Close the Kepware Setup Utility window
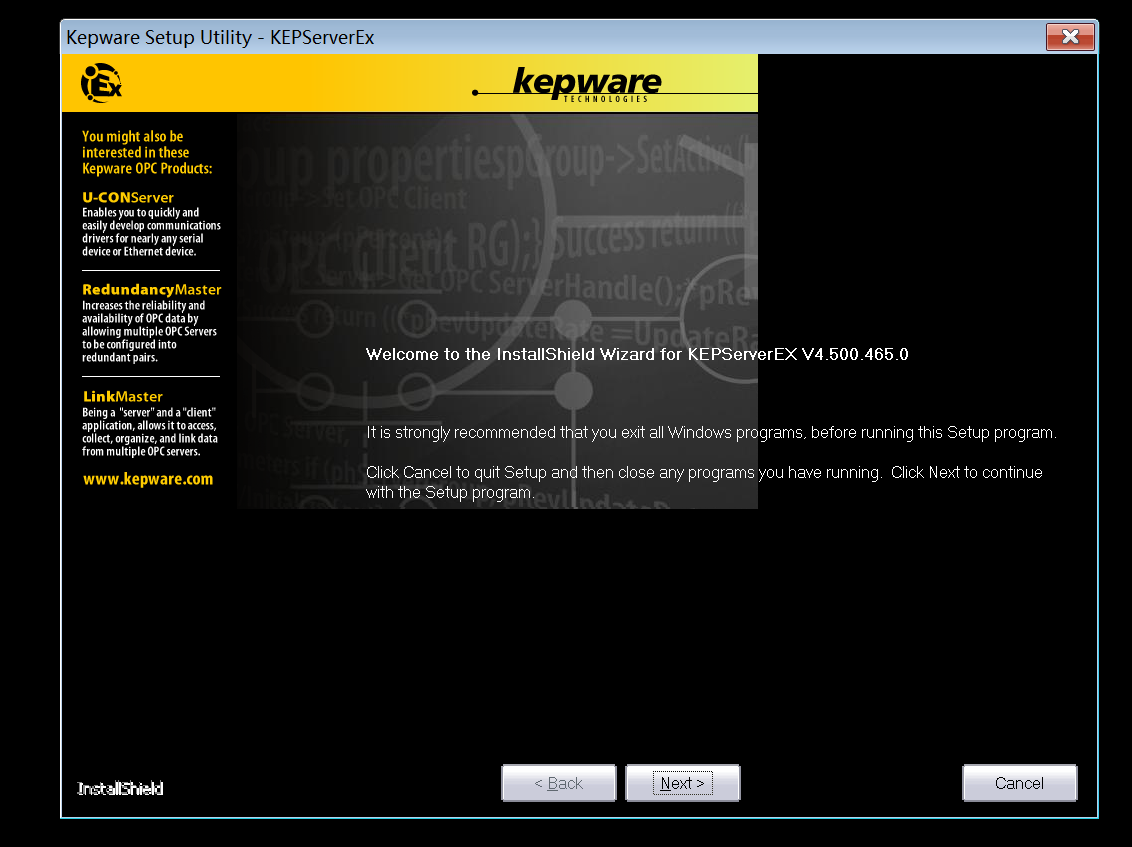1132x847 pixels. (x=1069, y=38)
